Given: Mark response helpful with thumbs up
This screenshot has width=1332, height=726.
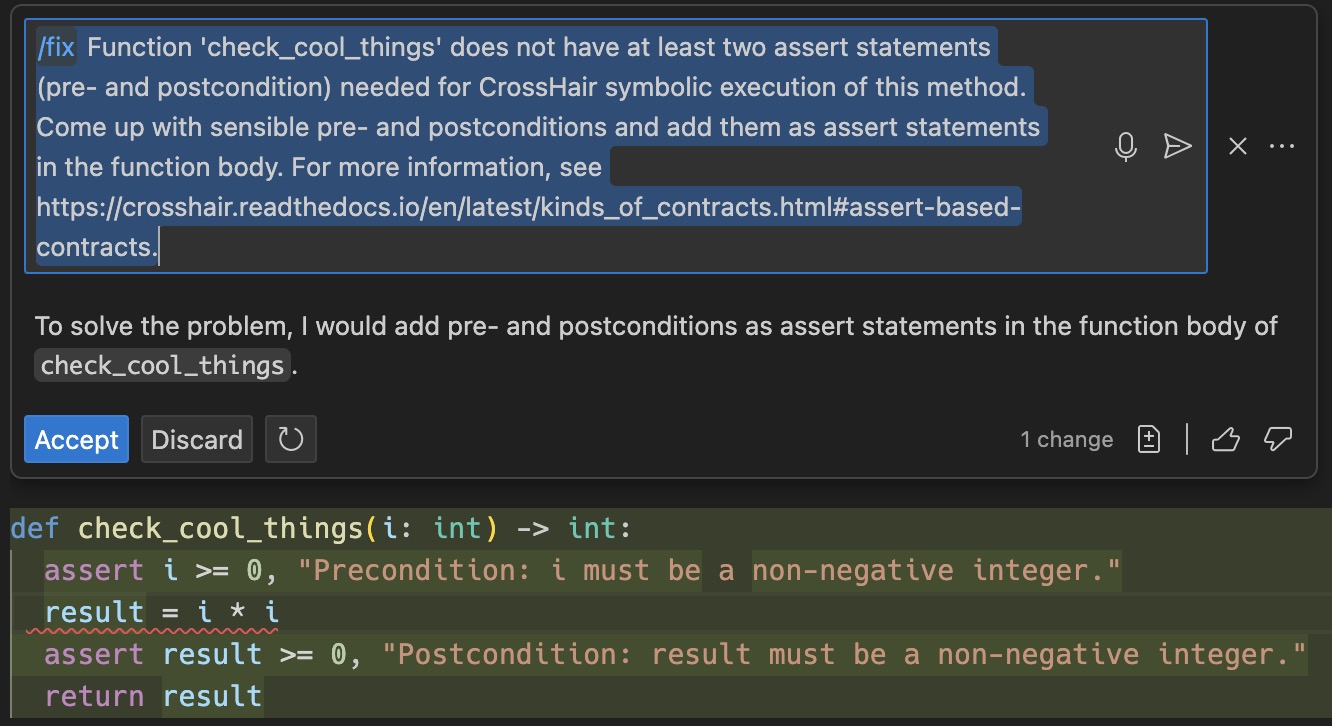Looking at the screenshot, I should coord(1226,439).
